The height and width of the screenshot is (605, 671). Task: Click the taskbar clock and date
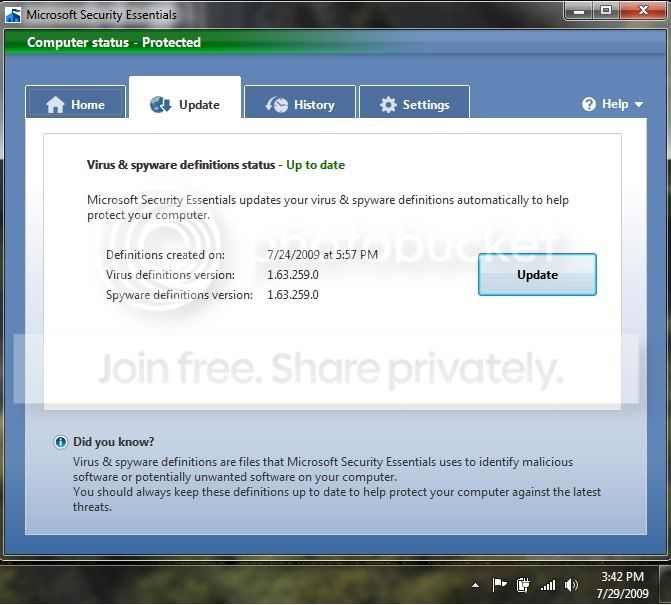coord(623,585)
